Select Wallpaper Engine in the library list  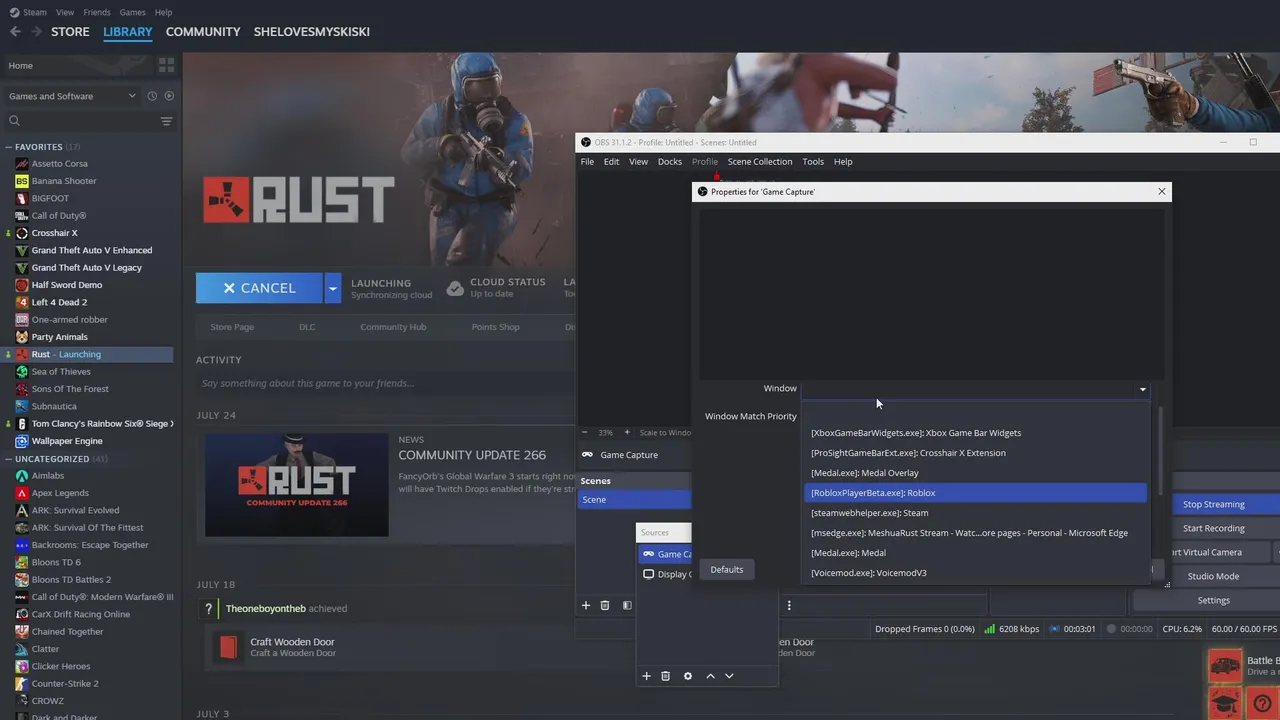[87, 441]
